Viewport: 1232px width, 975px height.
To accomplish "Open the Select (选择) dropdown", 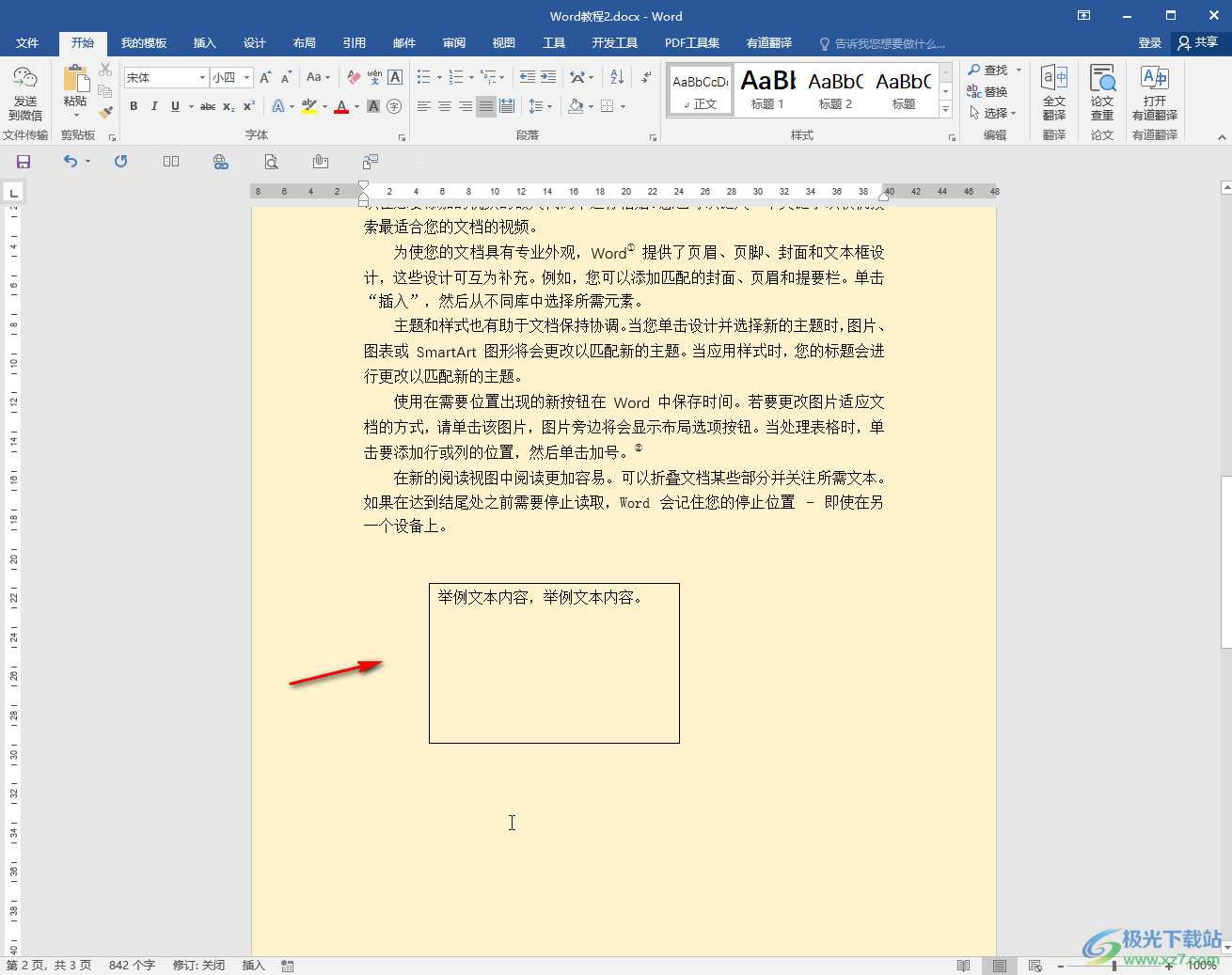I will pyautogui.click(x=993, y=113).
